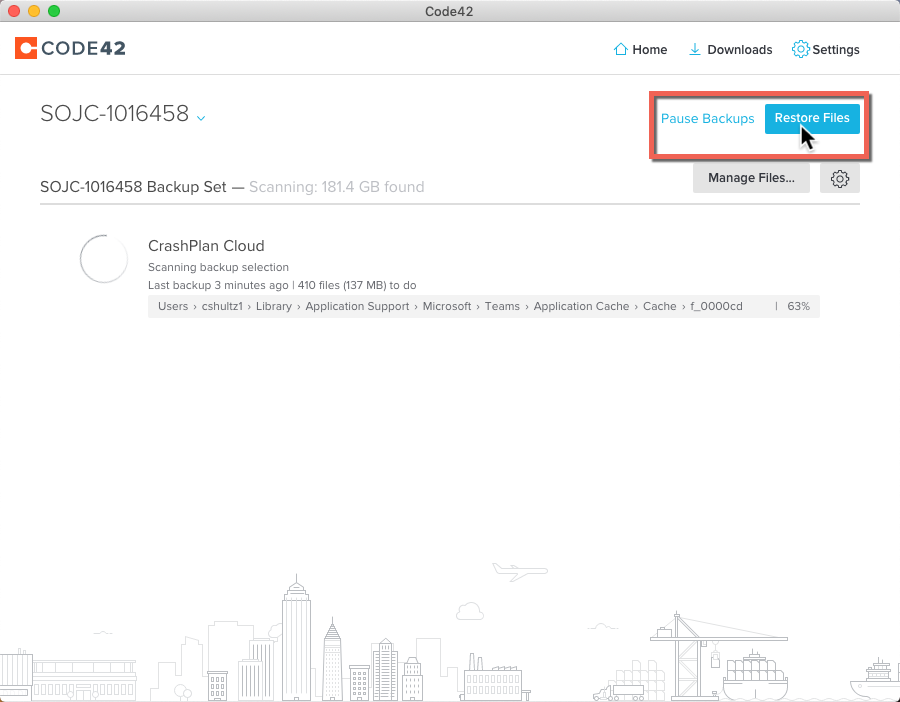Open the Settings gear icon in header

[x=800, y=49]
